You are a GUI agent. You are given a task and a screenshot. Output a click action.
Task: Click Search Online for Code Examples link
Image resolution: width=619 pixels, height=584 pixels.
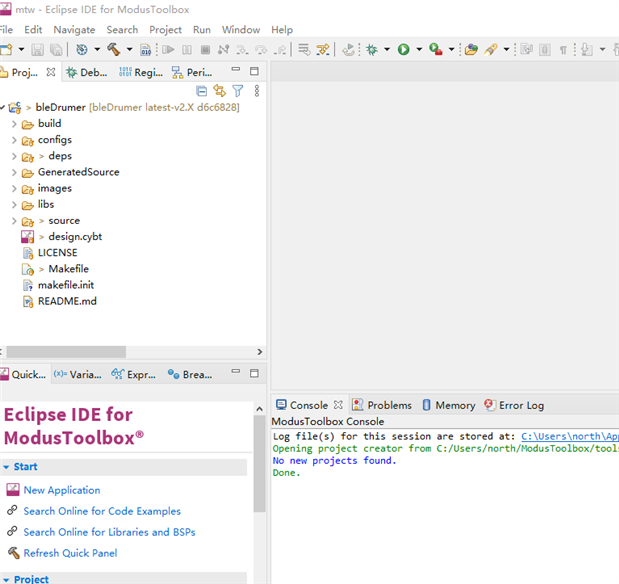[x=102, y=511]
